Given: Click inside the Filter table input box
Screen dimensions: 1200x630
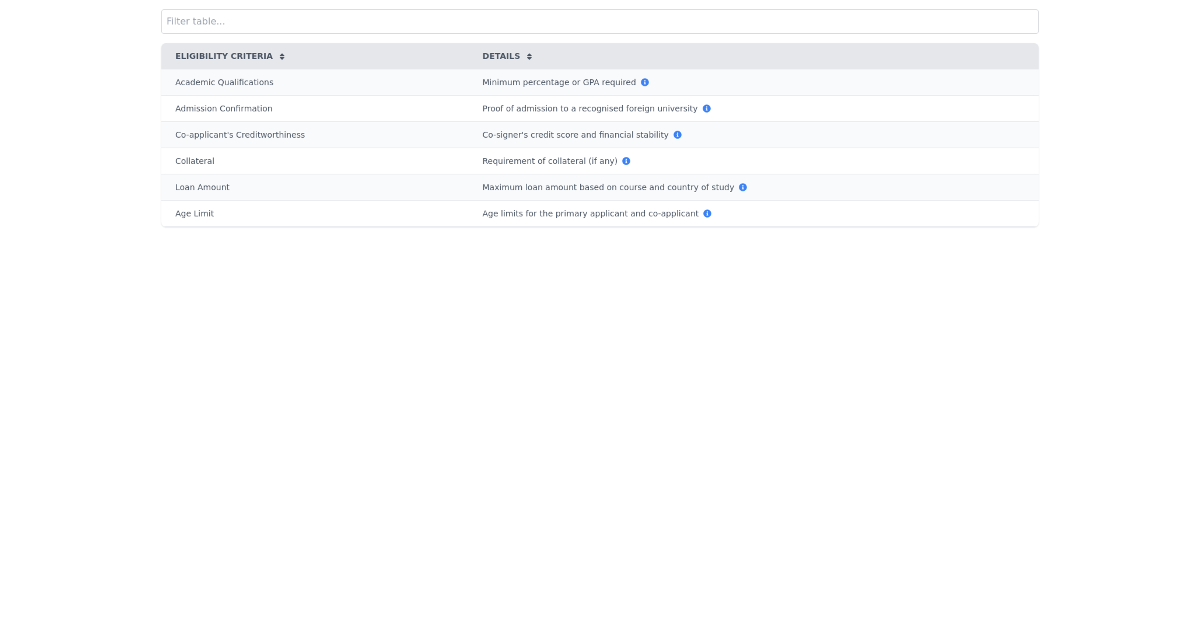Looking at the screenshot, I should tap(600, 21).
